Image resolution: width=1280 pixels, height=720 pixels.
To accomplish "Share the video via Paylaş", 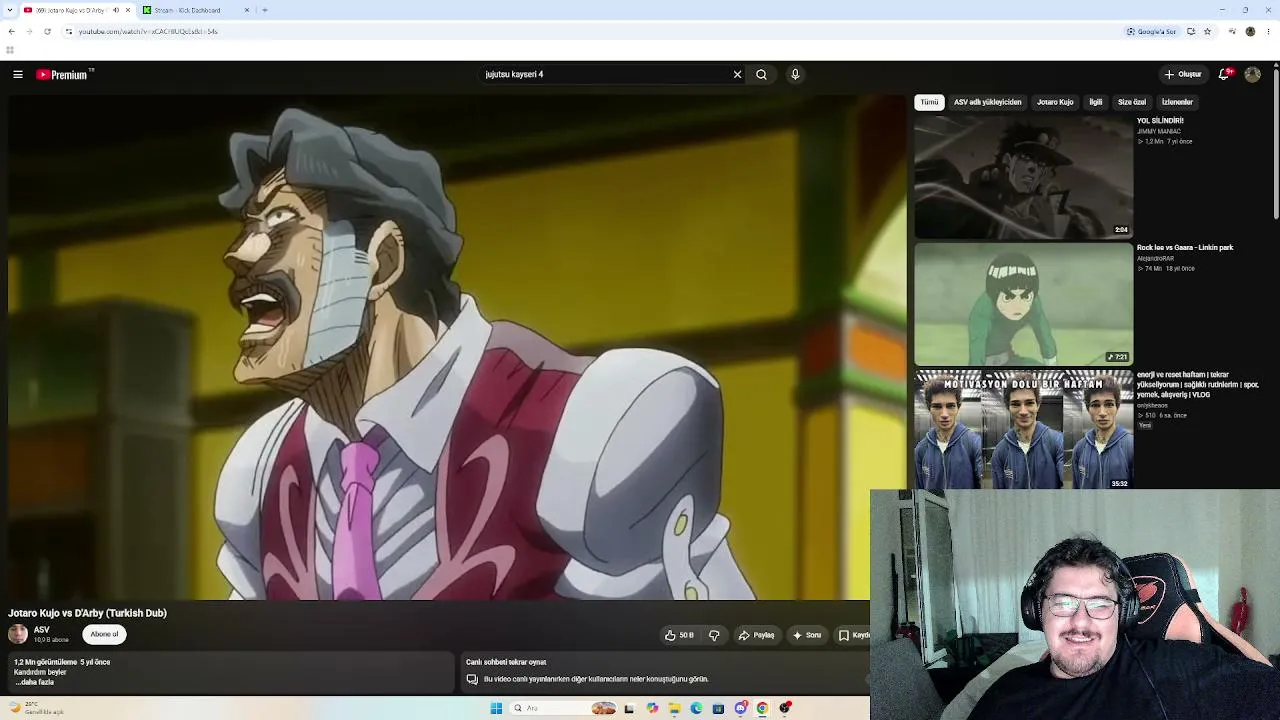I will tap(757, 635).
